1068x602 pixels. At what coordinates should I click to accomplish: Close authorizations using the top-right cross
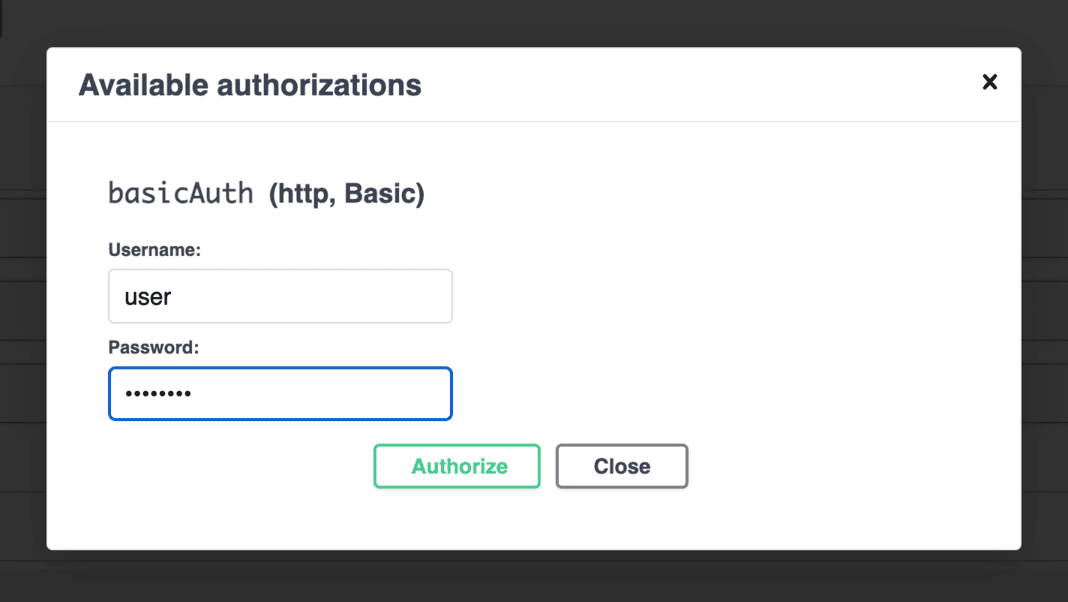[x=989, y=82]
